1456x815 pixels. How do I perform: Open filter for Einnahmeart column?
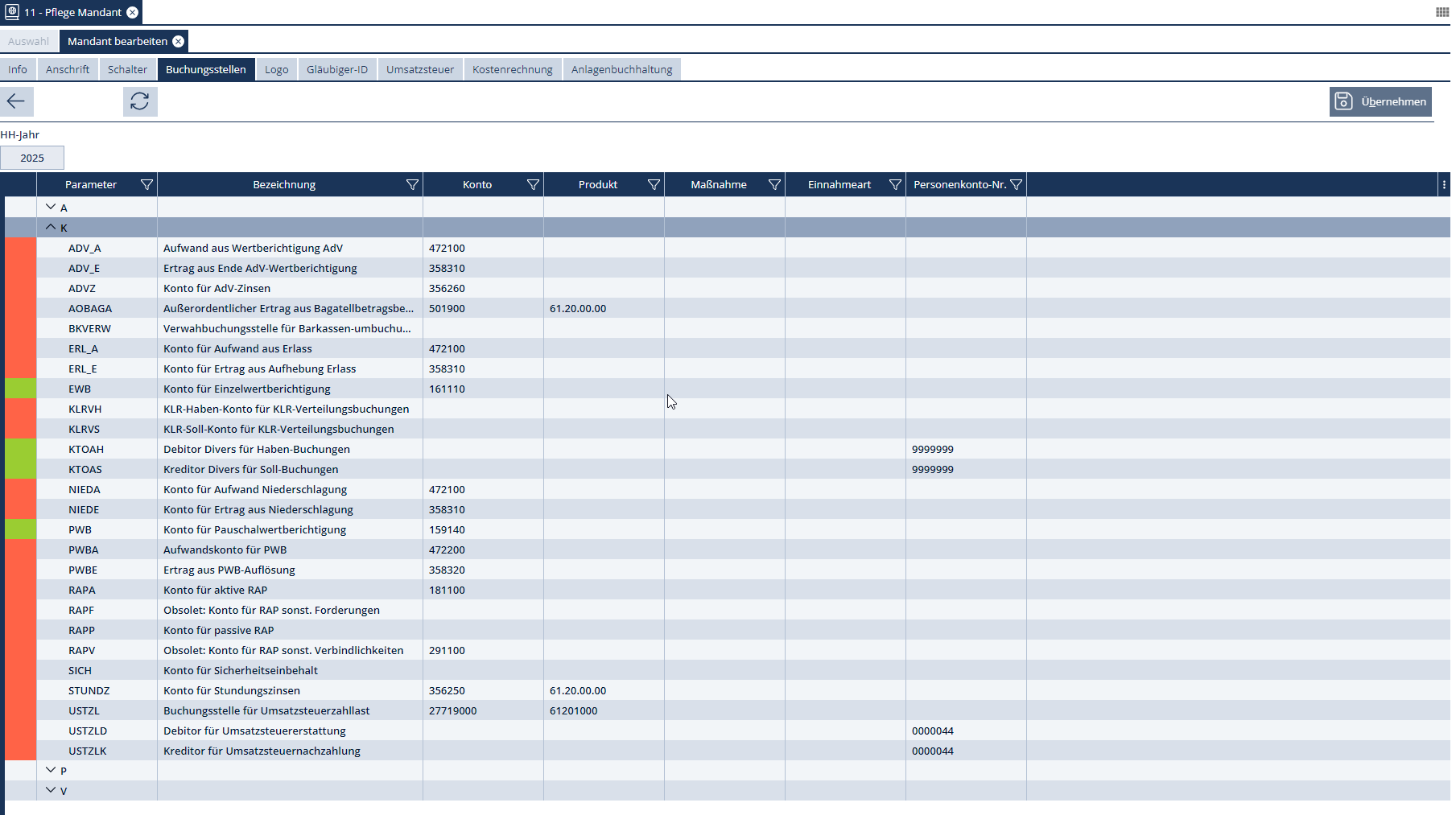[895, 185]
